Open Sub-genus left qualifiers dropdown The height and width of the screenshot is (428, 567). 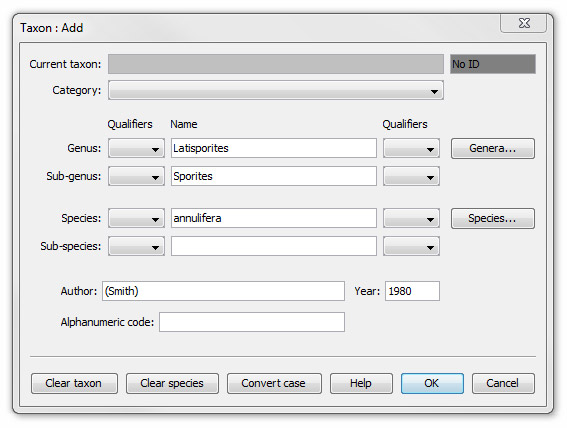pyautogui.click(x=136, y=176)
